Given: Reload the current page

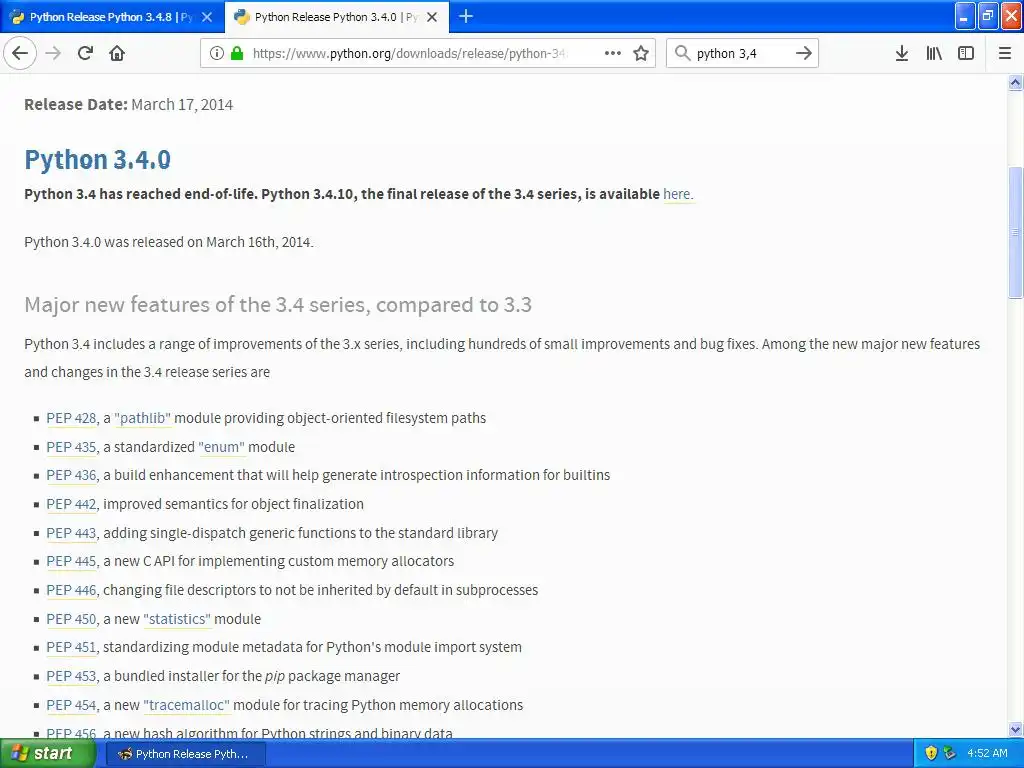Looking at the screenshot, I should coord(86,53).
